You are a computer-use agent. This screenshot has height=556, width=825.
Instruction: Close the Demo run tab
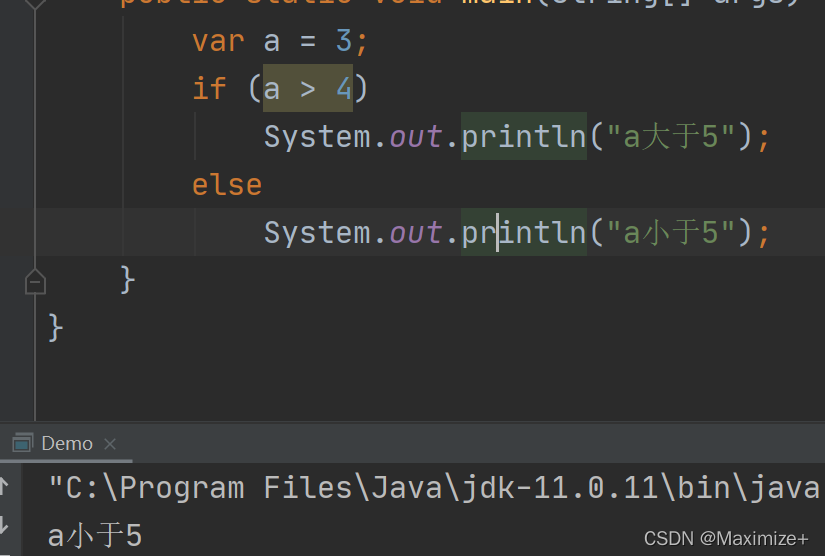click(x=110, y=444)
